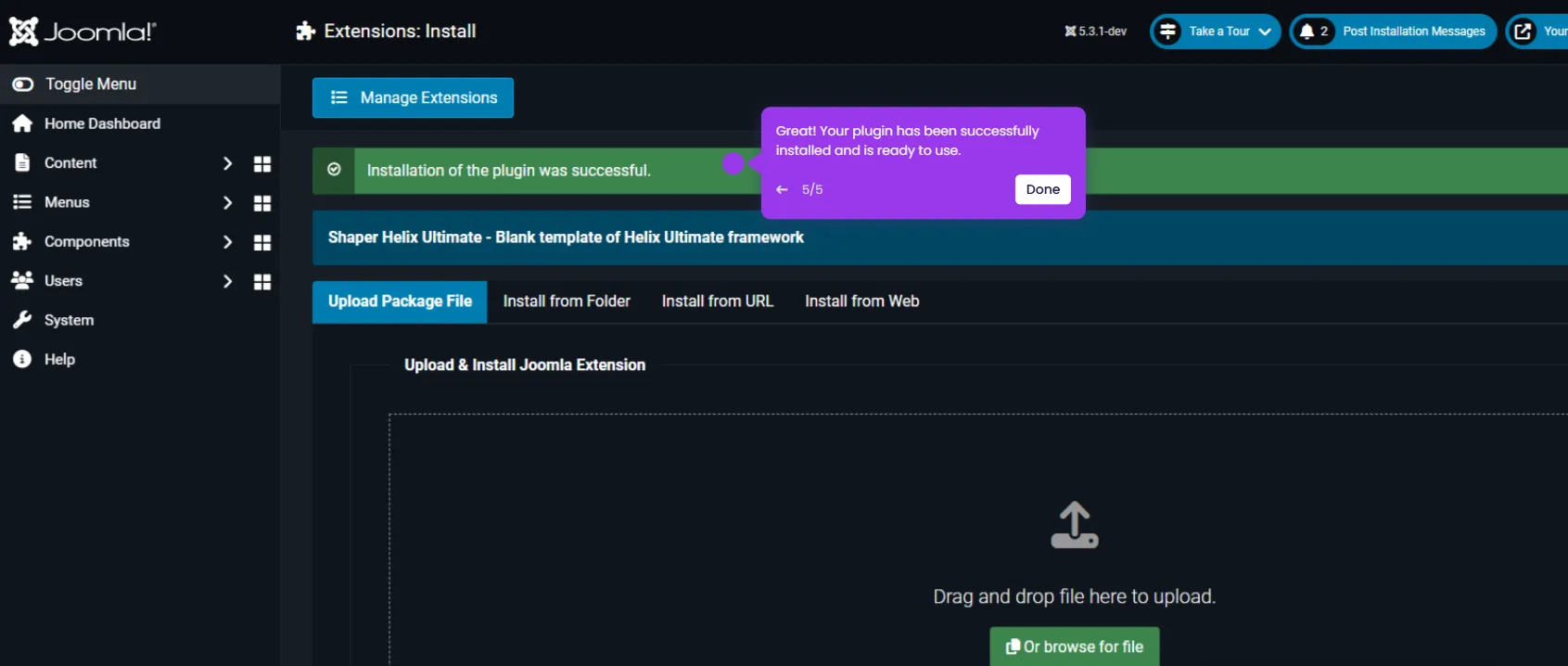Open the Help menu item

[59, 360]
